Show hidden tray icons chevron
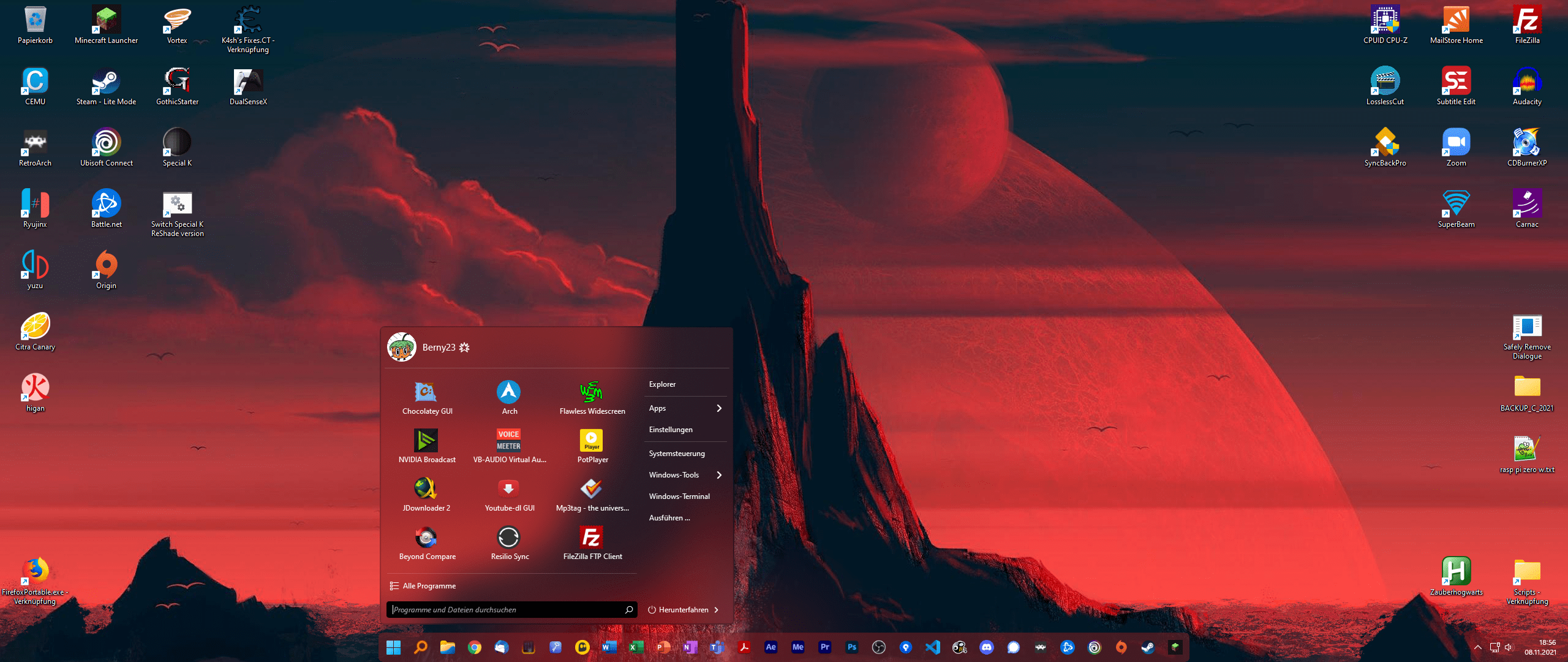The height and width of the screenshot is (662, 1568). pos(1478,647)
